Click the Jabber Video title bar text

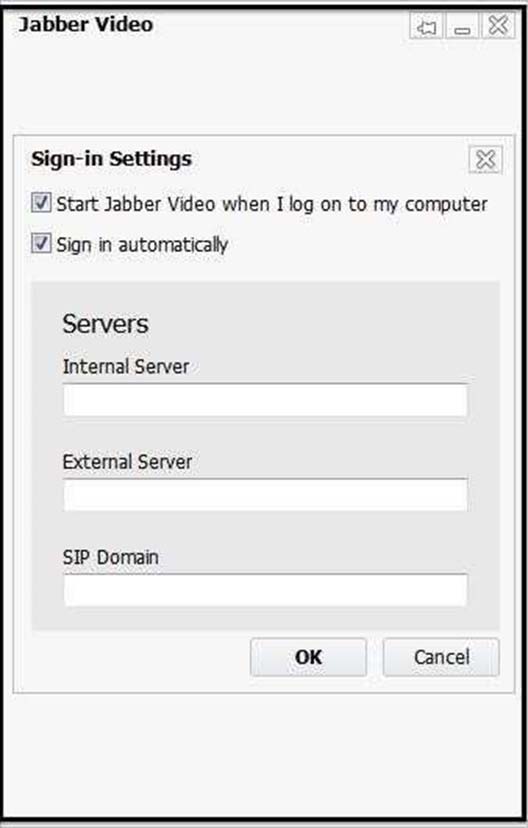[86, 24]
